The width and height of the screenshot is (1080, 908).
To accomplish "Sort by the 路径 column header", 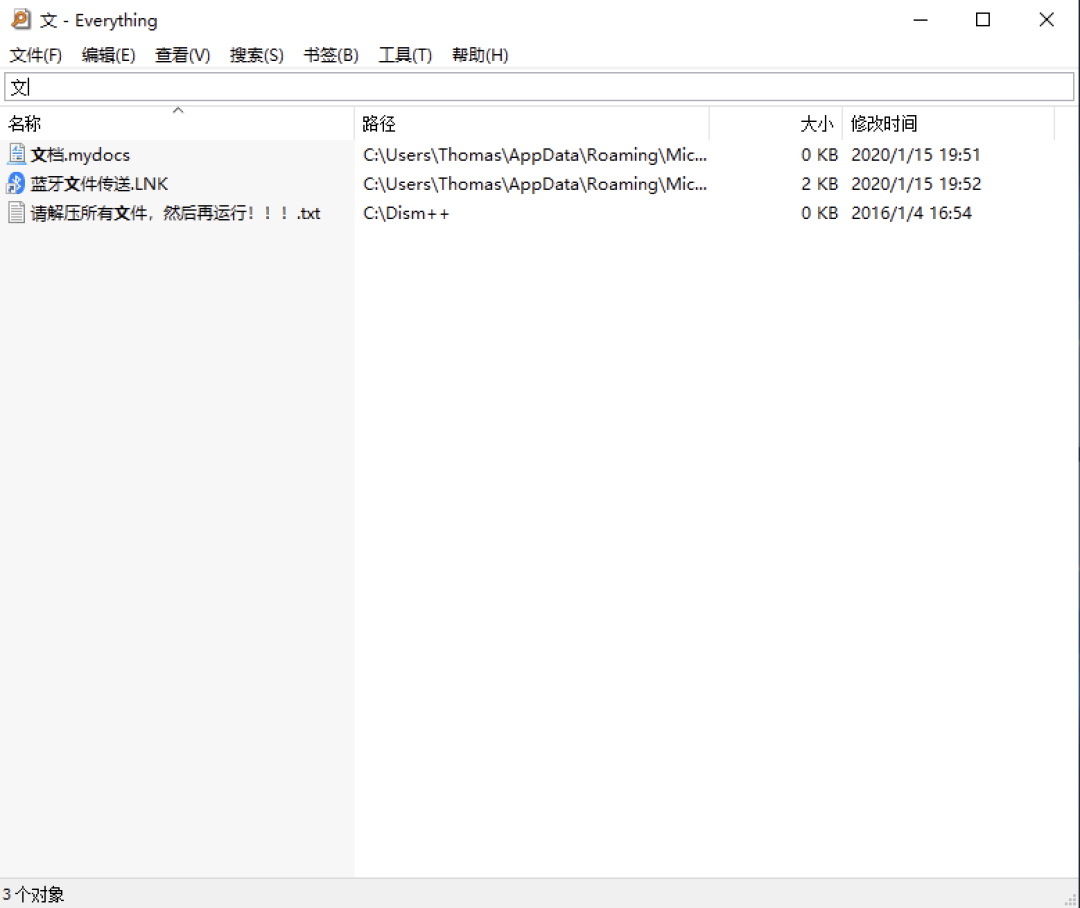I will pyautogui.click(x=532, y=123).
